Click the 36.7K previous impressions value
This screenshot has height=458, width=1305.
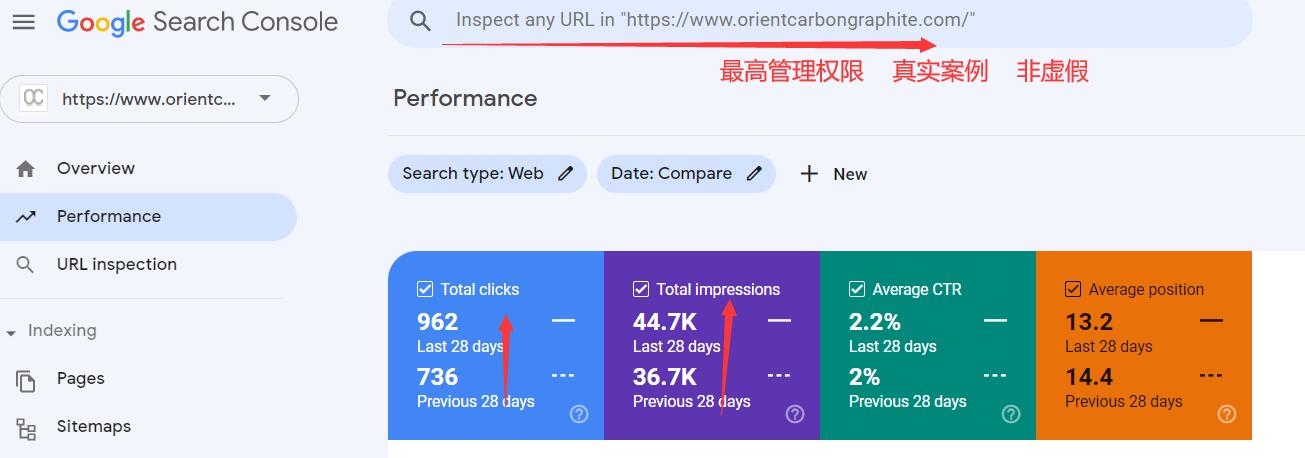coord(665,377)
